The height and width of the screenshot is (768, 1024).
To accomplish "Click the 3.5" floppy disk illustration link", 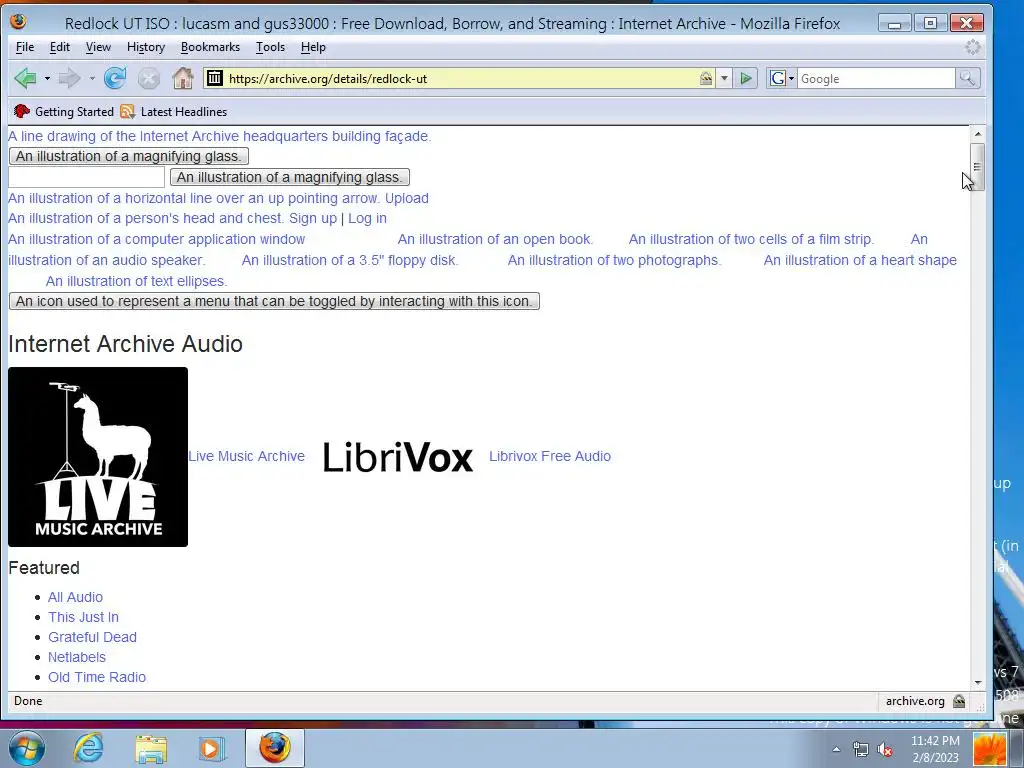I will (x=350, y=260).
